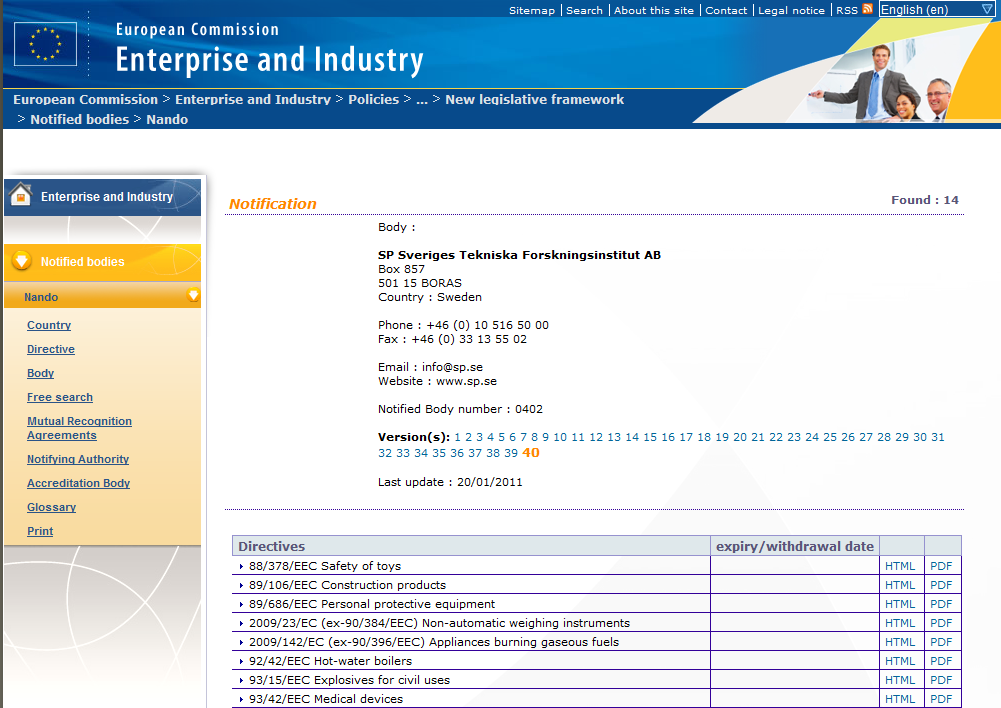Click the EU flag logo
This screenshot has width=1001, height=708.
click(x=45, y=44)
